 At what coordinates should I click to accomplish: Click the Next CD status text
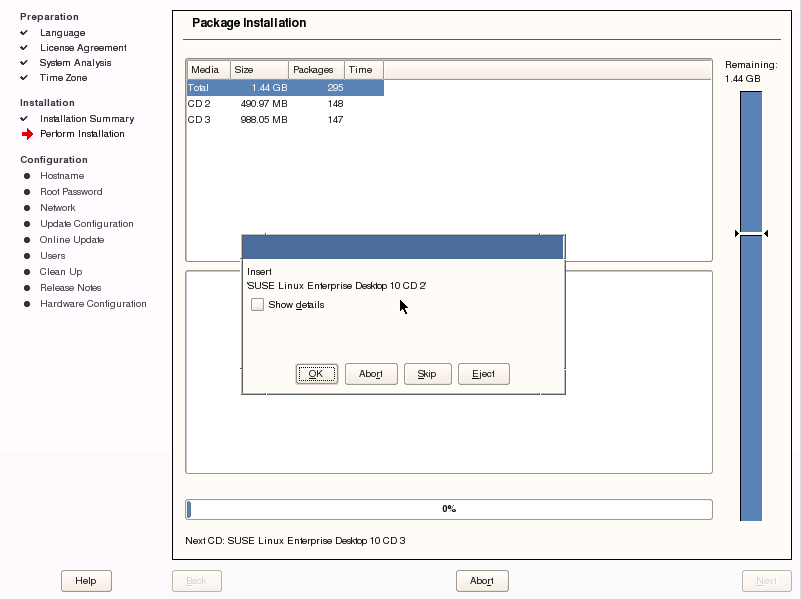pyautogui.click(x=295, y=541)
